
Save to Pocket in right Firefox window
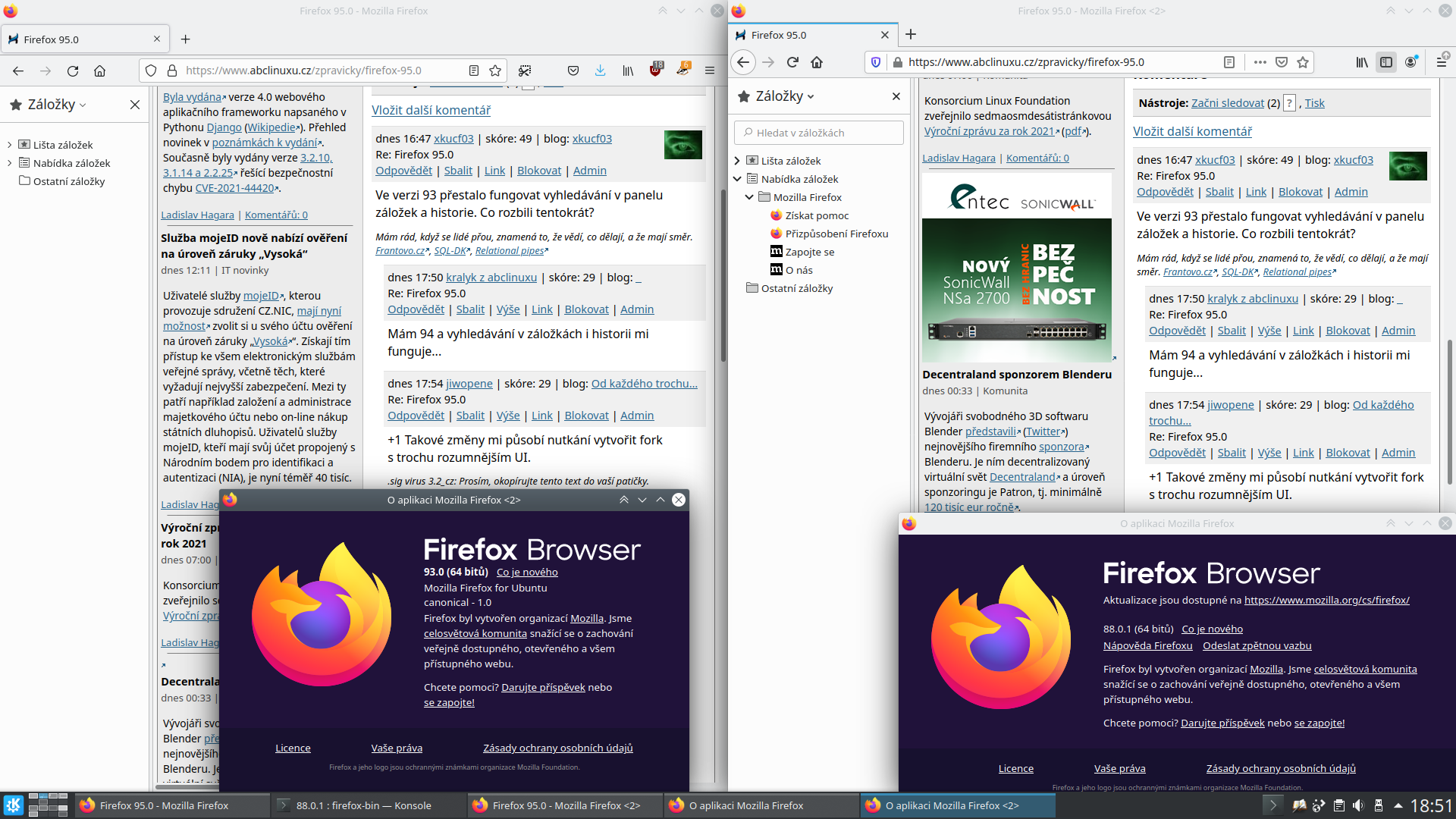tap(1282, 62)
